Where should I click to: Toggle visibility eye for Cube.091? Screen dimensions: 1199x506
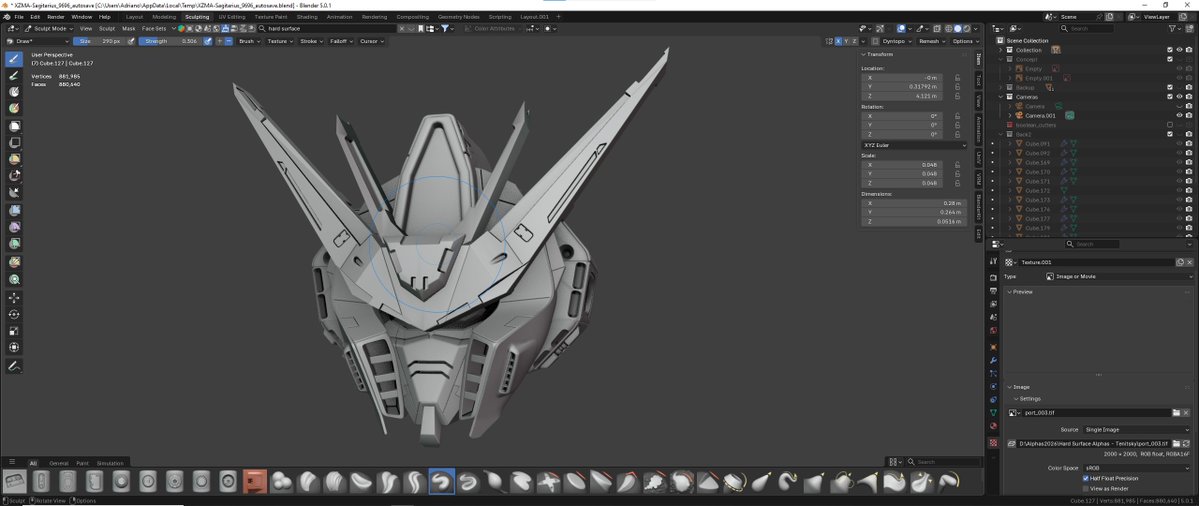pos(1179,144)
